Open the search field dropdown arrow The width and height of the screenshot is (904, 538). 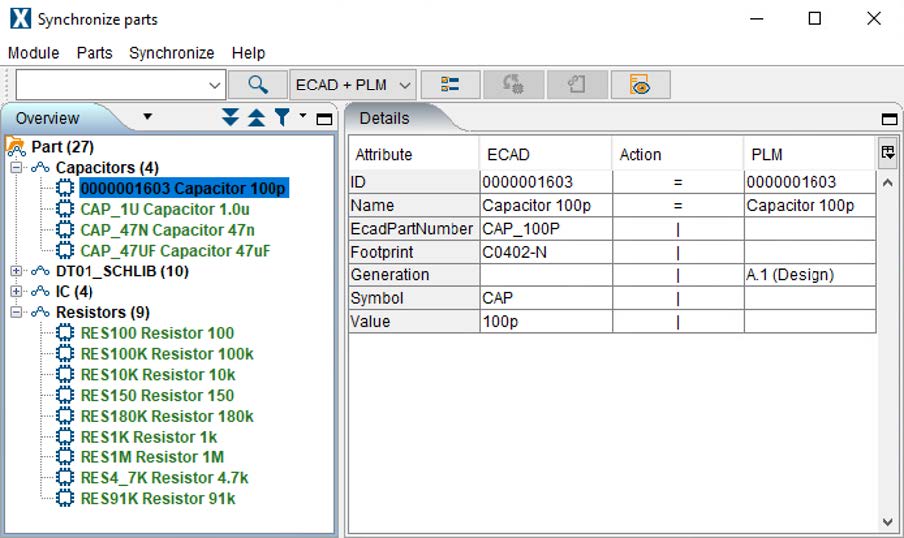point(214,85)
